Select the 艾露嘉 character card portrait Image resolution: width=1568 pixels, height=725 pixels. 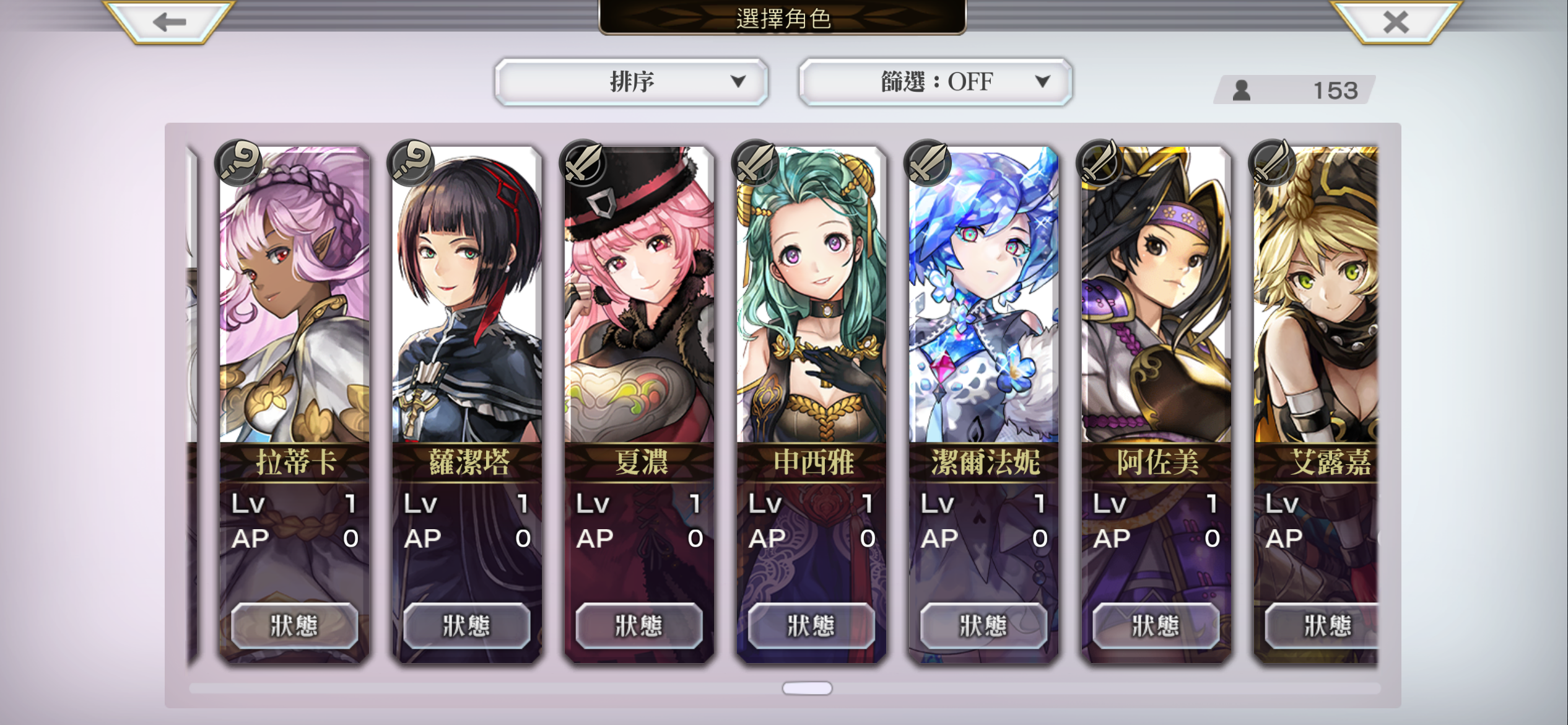coord(1316,294)
